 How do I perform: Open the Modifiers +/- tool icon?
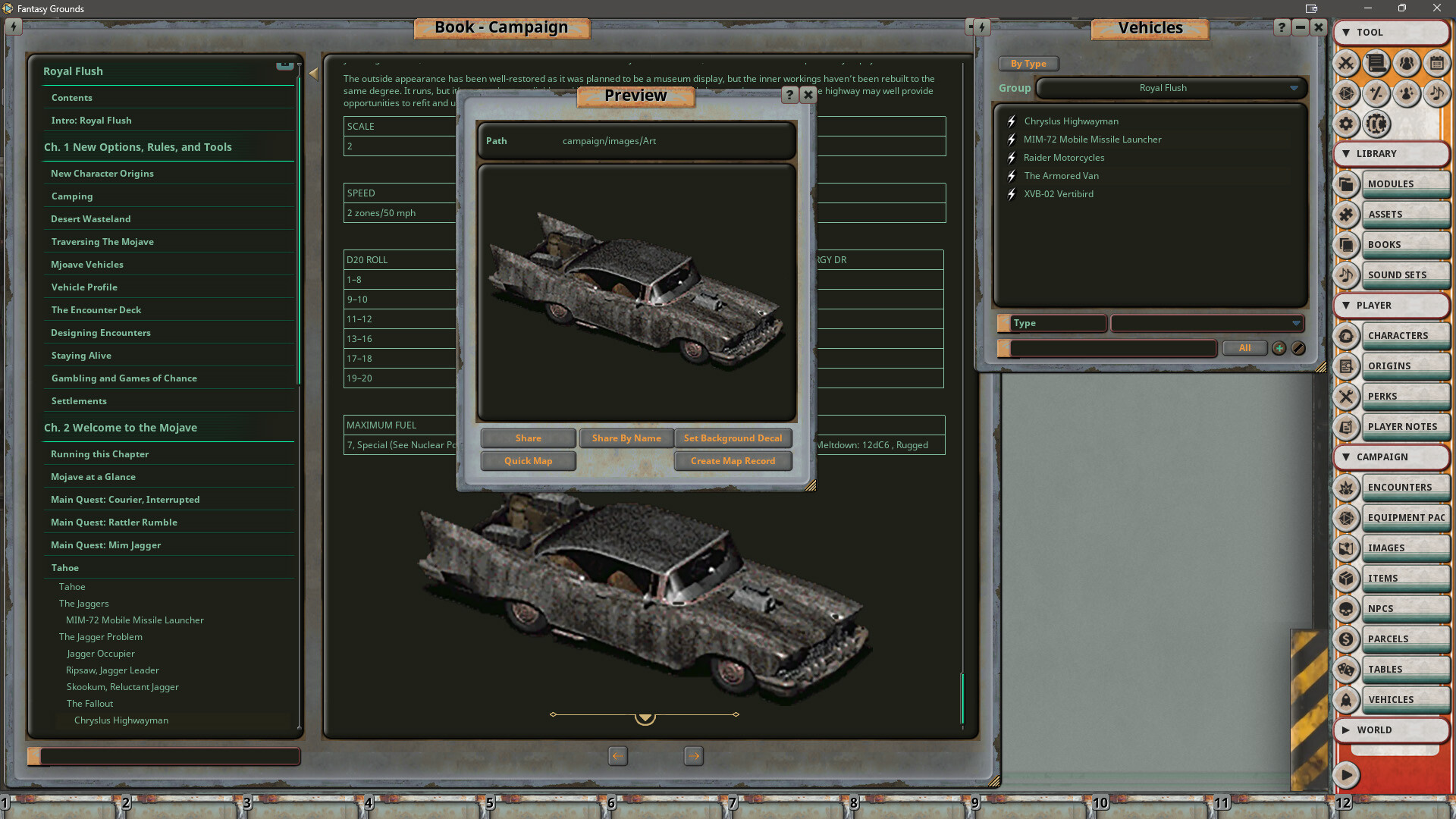[1376, 93]
